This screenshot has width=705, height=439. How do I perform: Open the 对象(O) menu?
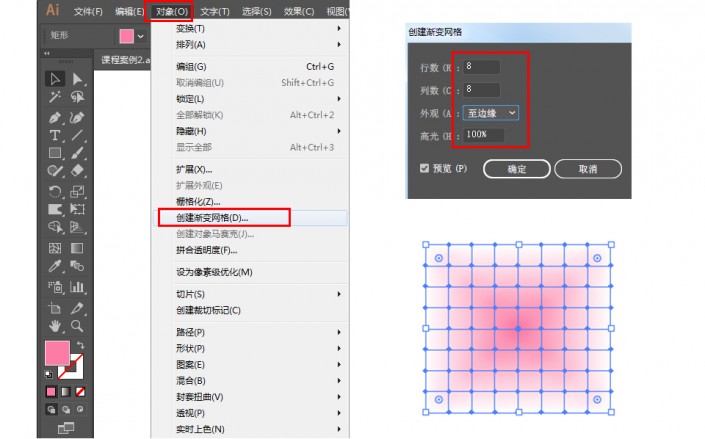pyautogui.click(x=169, y=11)
